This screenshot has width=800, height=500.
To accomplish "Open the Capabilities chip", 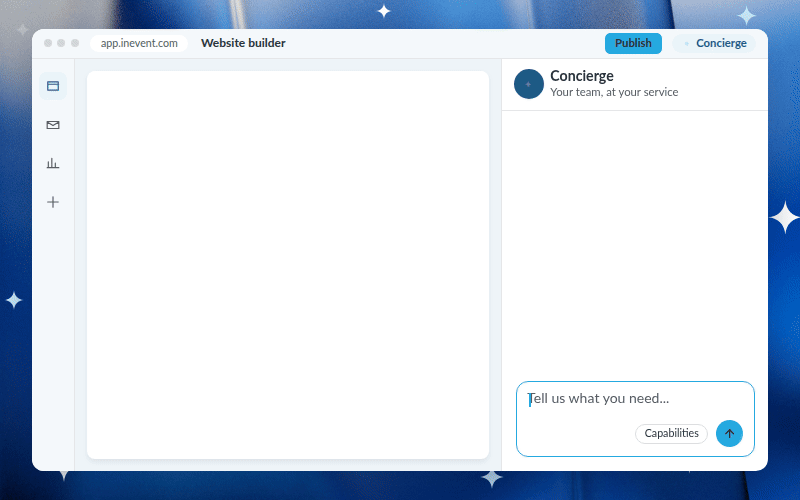I will point(671,434).
